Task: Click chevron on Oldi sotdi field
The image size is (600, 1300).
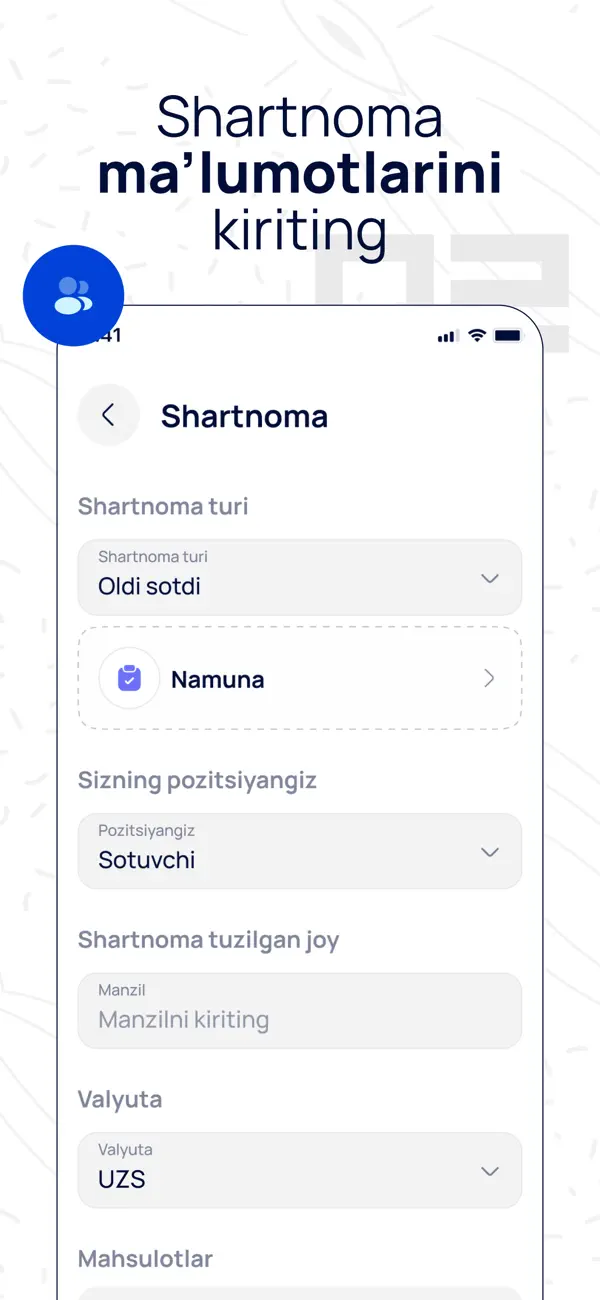Action: tap(490, 579)
